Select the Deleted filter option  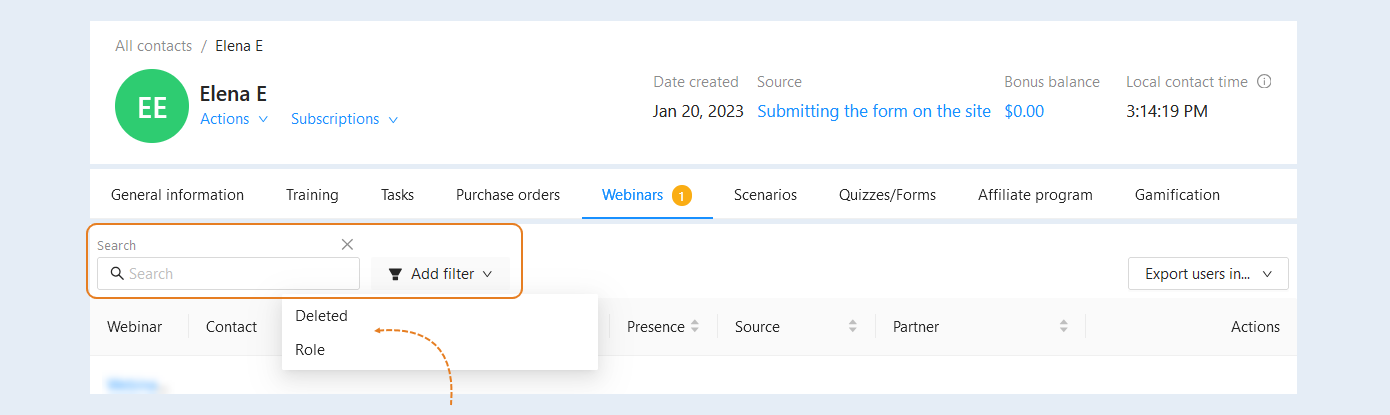point(321,316)
